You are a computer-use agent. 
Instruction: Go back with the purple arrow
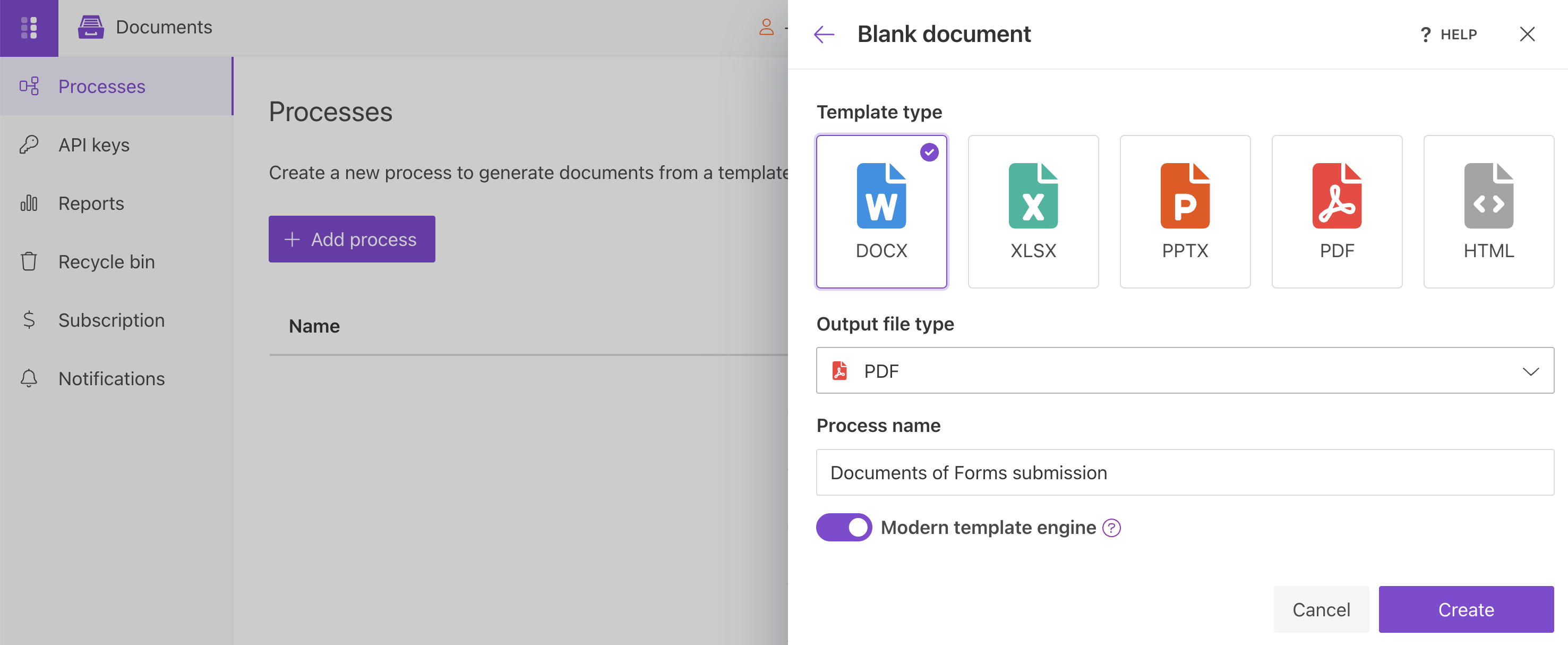[x=824, y=34]
